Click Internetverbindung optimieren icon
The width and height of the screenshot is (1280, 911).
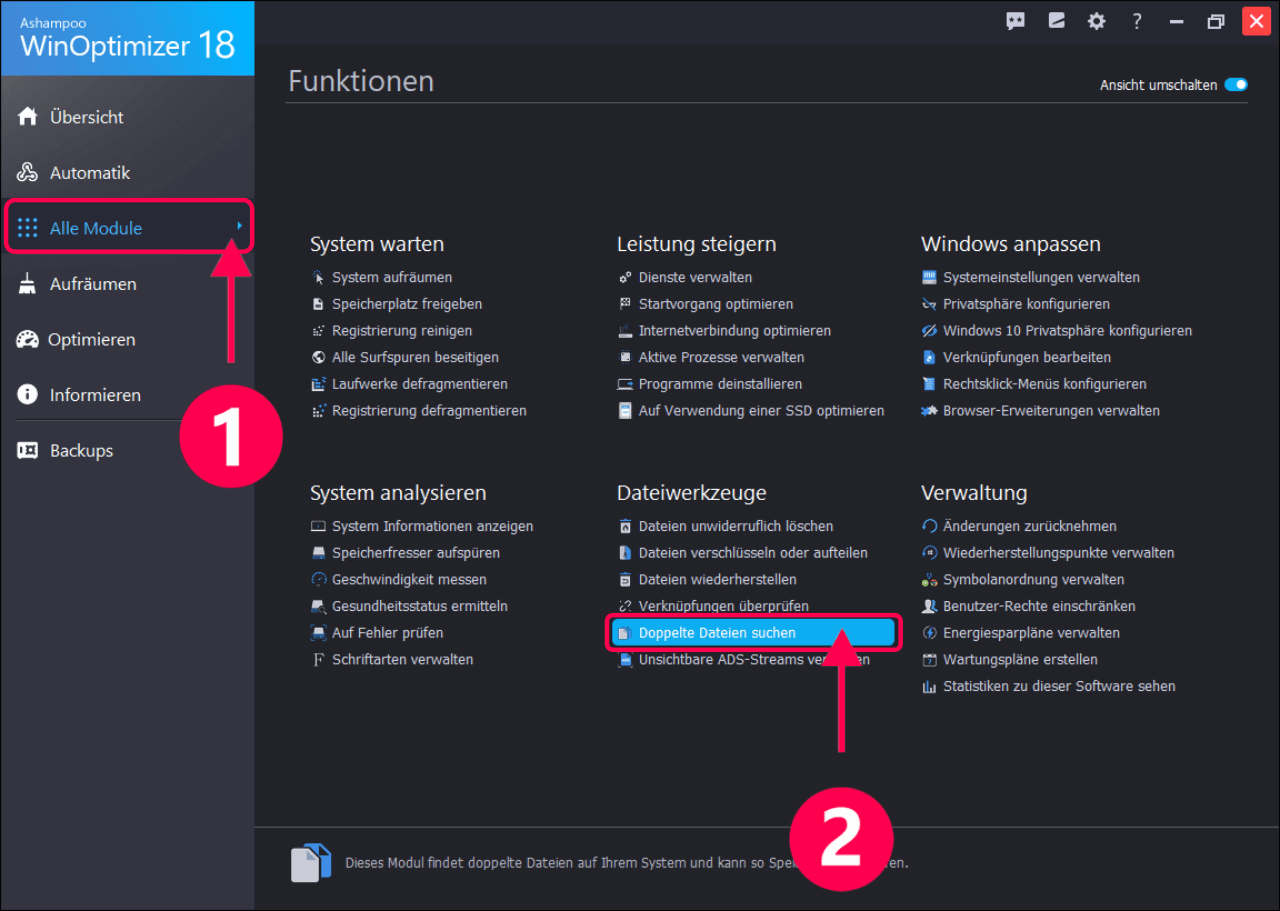625,331
